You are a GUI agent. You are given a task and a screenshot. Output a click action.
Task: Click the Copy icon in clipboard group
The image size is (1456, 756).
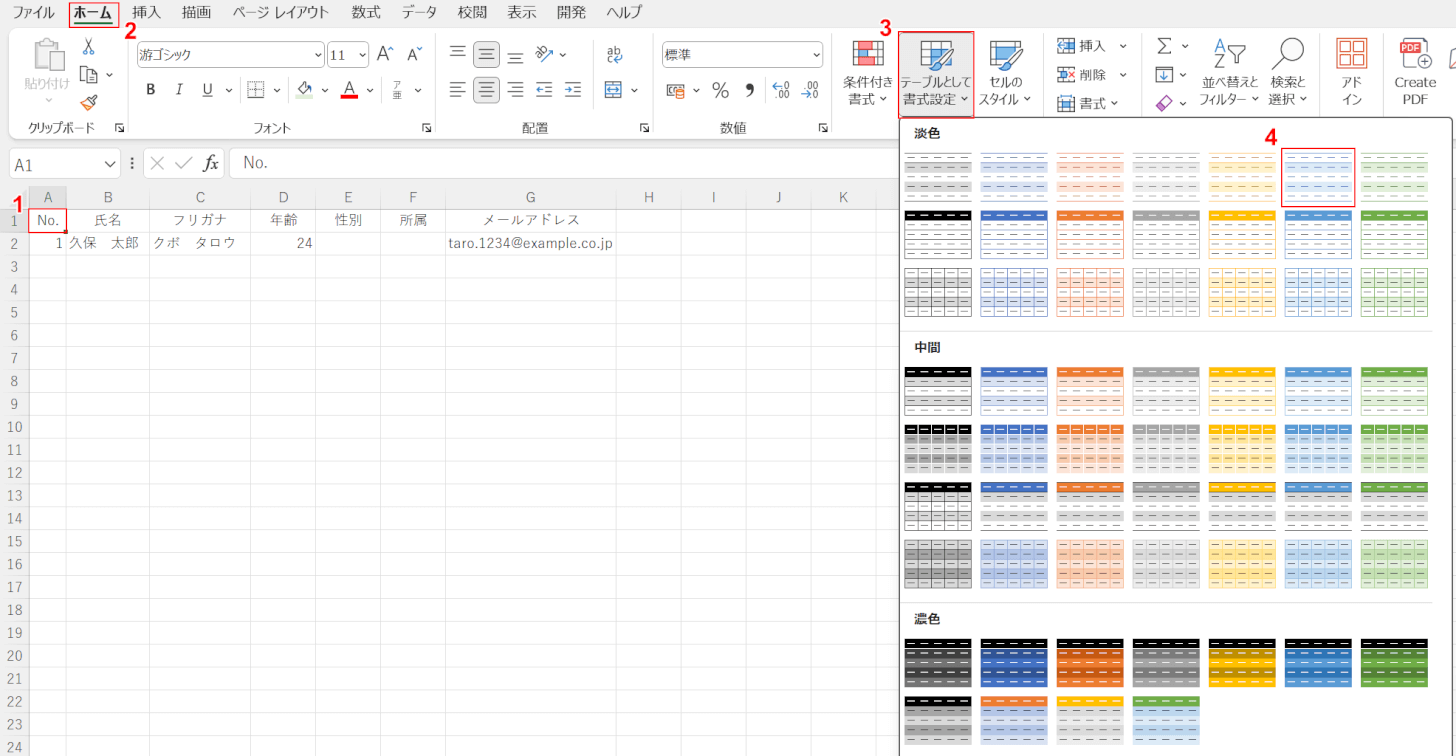(89, 74)
